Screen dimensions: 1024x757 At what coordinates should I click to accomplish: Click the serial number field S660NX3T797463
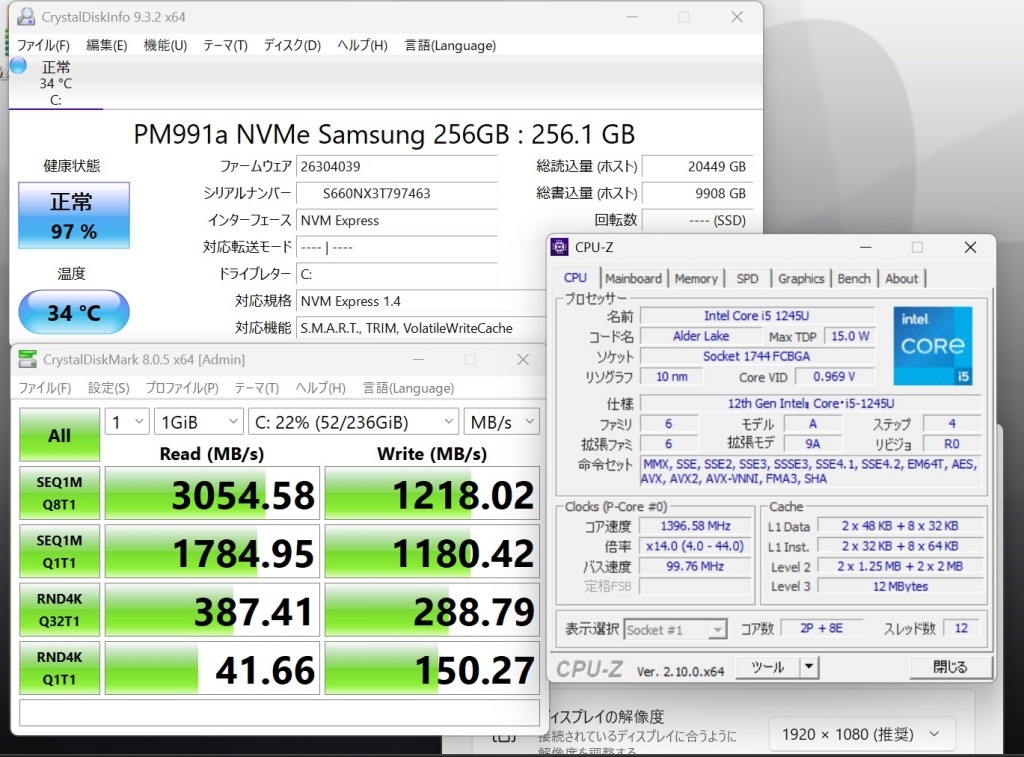pos(396,193)
